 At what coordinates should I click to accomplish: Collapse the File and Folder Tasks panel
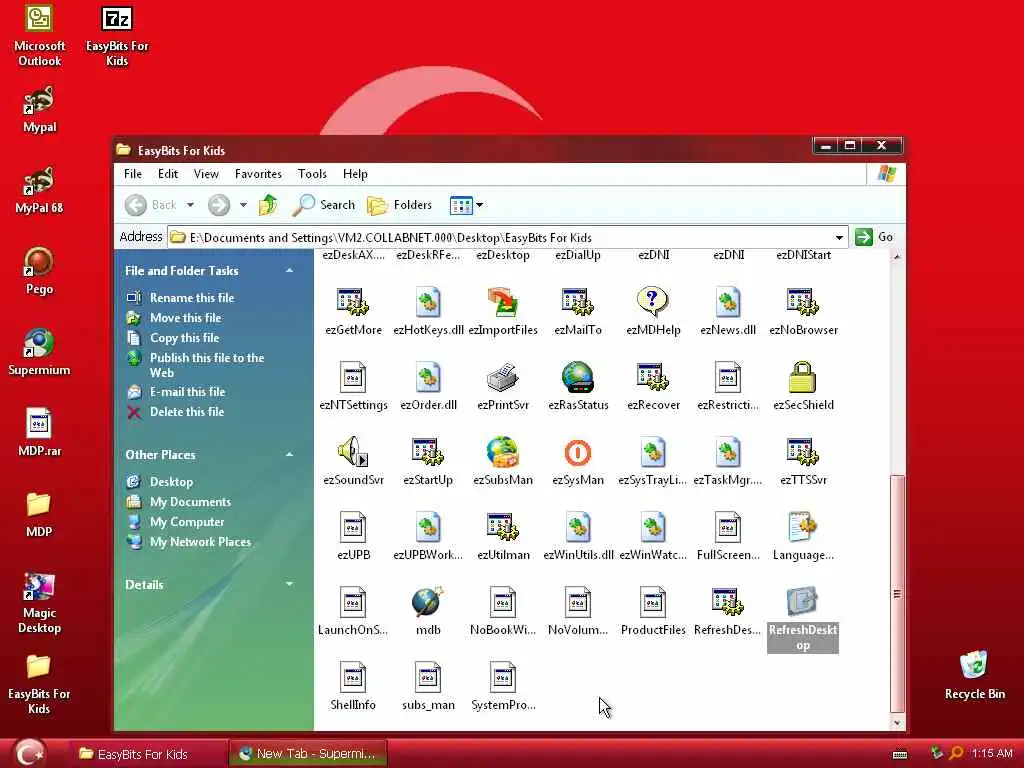click(x=289, y=270)
